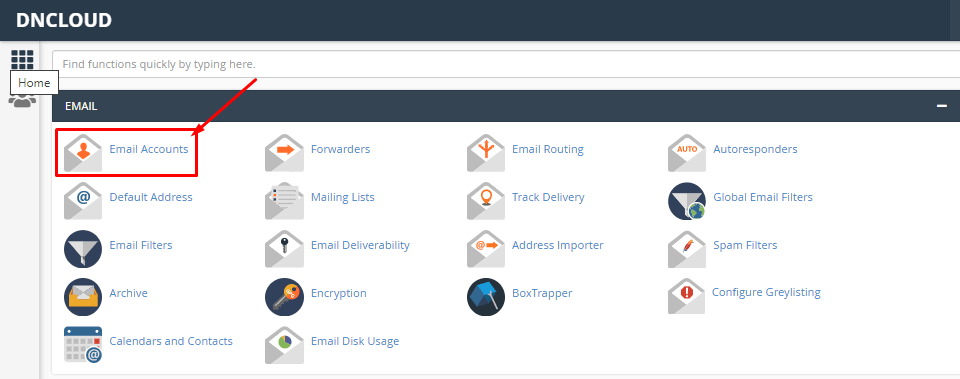
Task: Open the Forwarders link
Action: [340, 149]
